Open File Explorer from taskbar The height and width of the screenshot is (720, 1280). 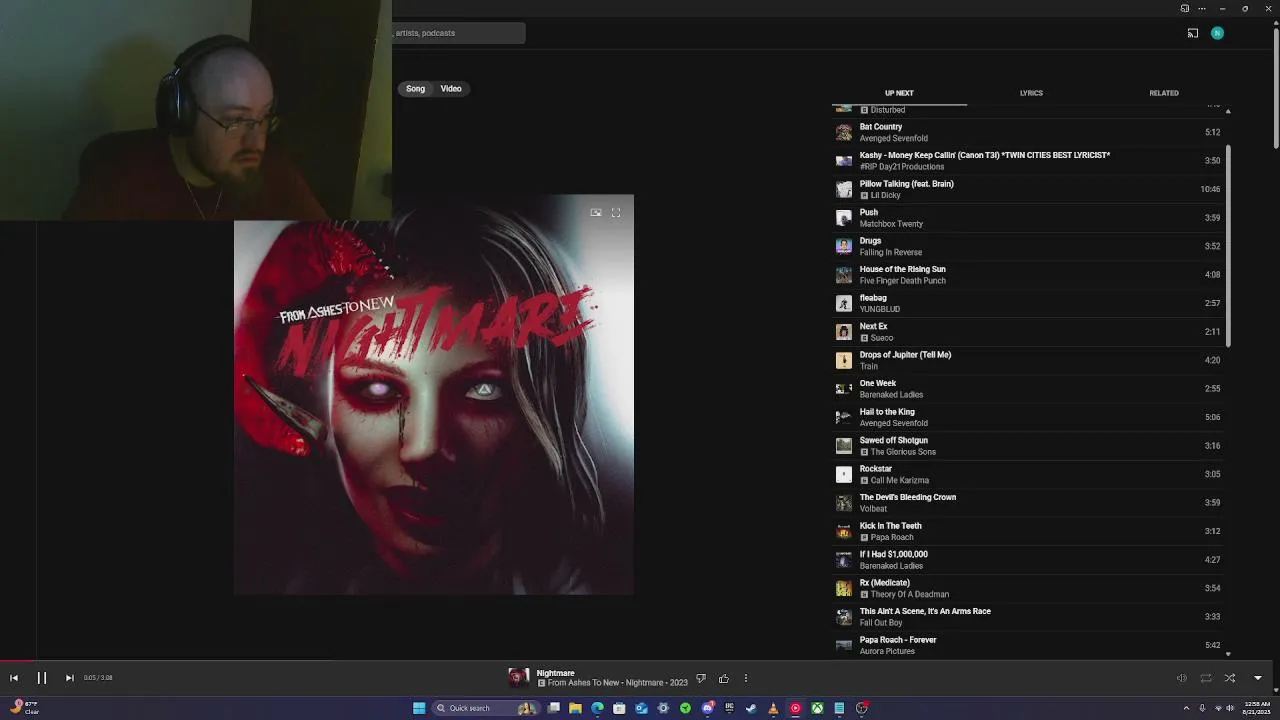[575, 708]
